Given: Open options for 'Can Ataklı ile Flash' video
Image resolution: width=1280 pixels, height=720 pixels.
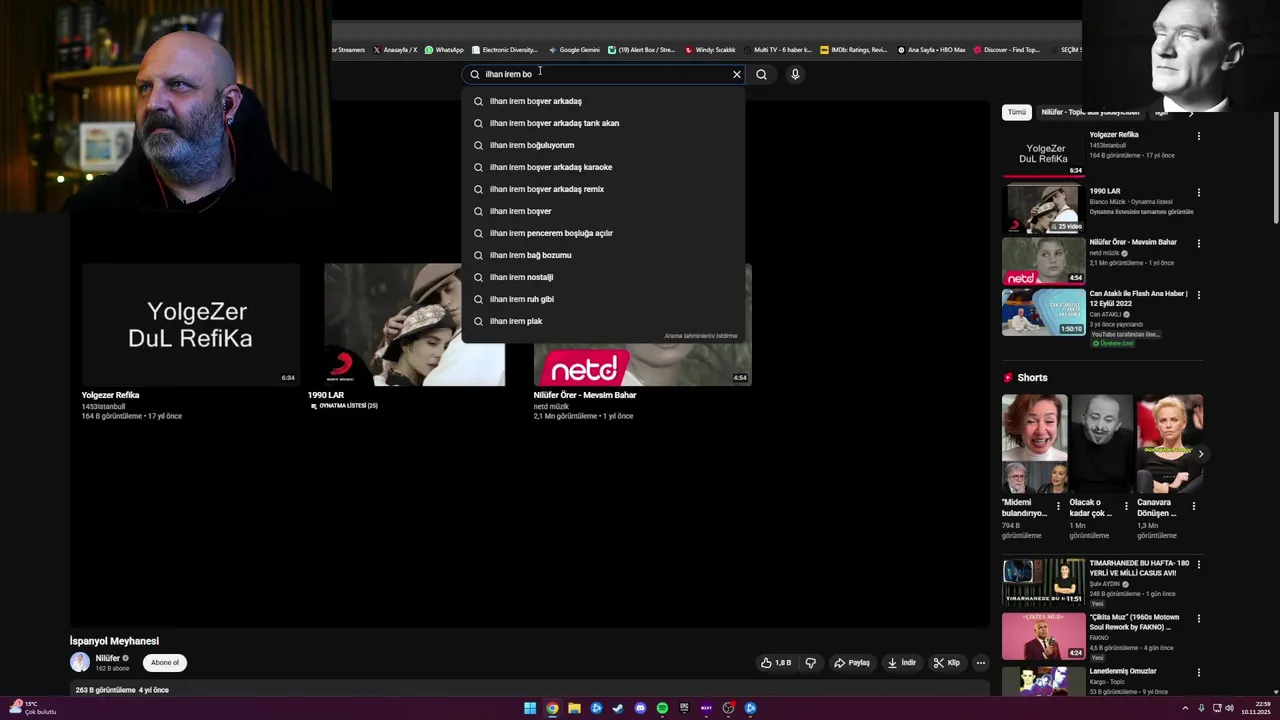Looking at the screenshot, I should (1198, 295).
